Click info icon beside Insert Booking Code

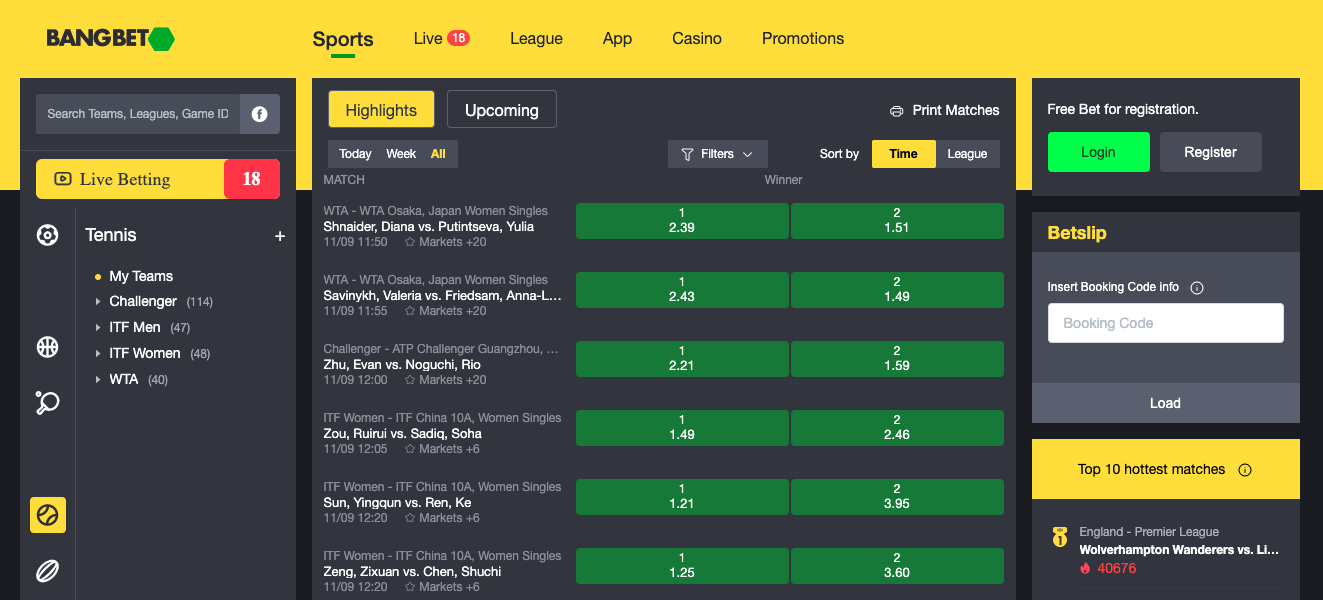[1197, 288]
